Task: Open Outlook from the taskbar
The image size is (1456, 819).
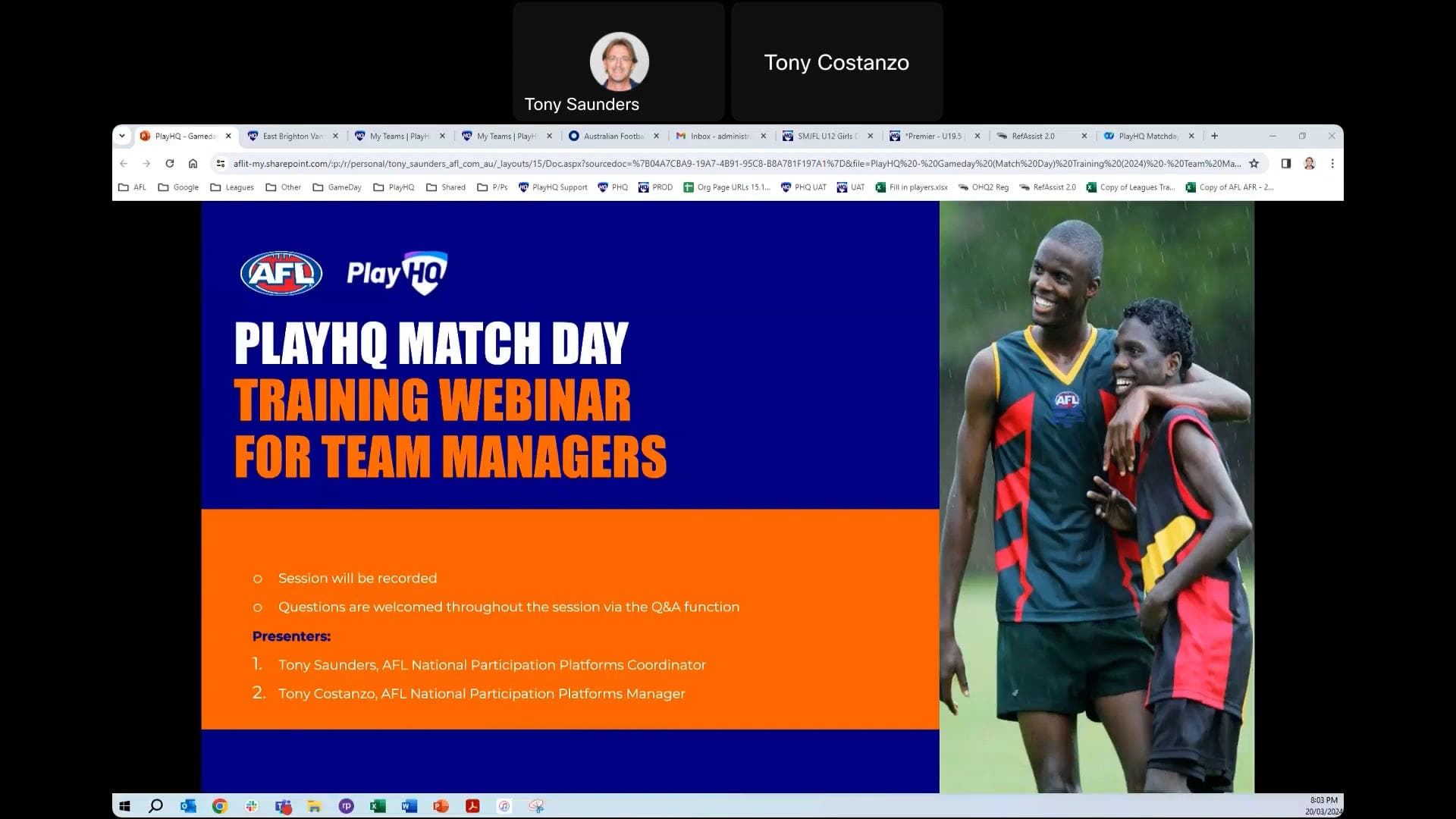Action: coord(187,806)
